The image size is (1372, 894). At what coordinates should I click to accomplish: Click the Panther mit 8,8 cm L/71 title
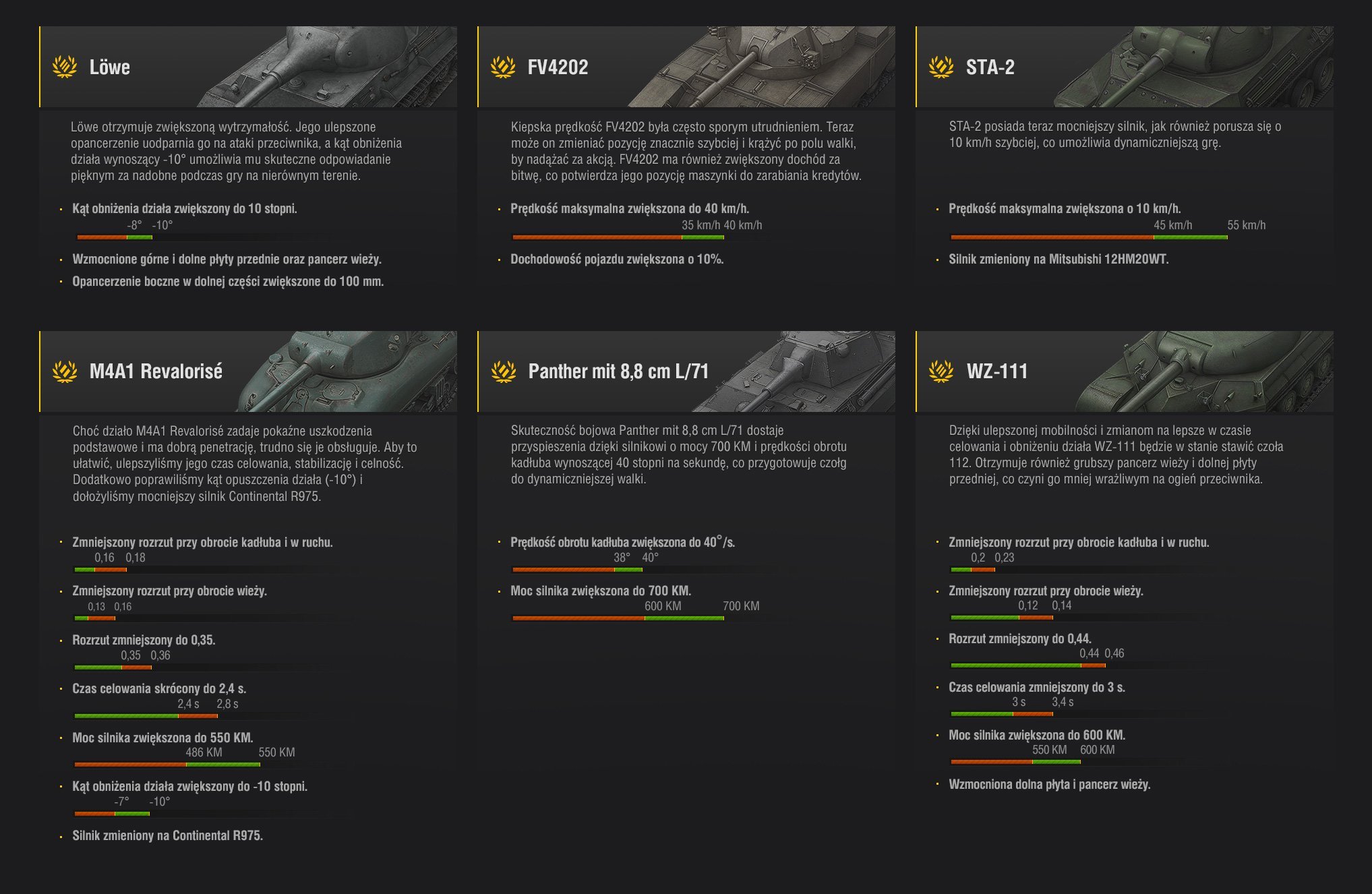click(618, 371)
